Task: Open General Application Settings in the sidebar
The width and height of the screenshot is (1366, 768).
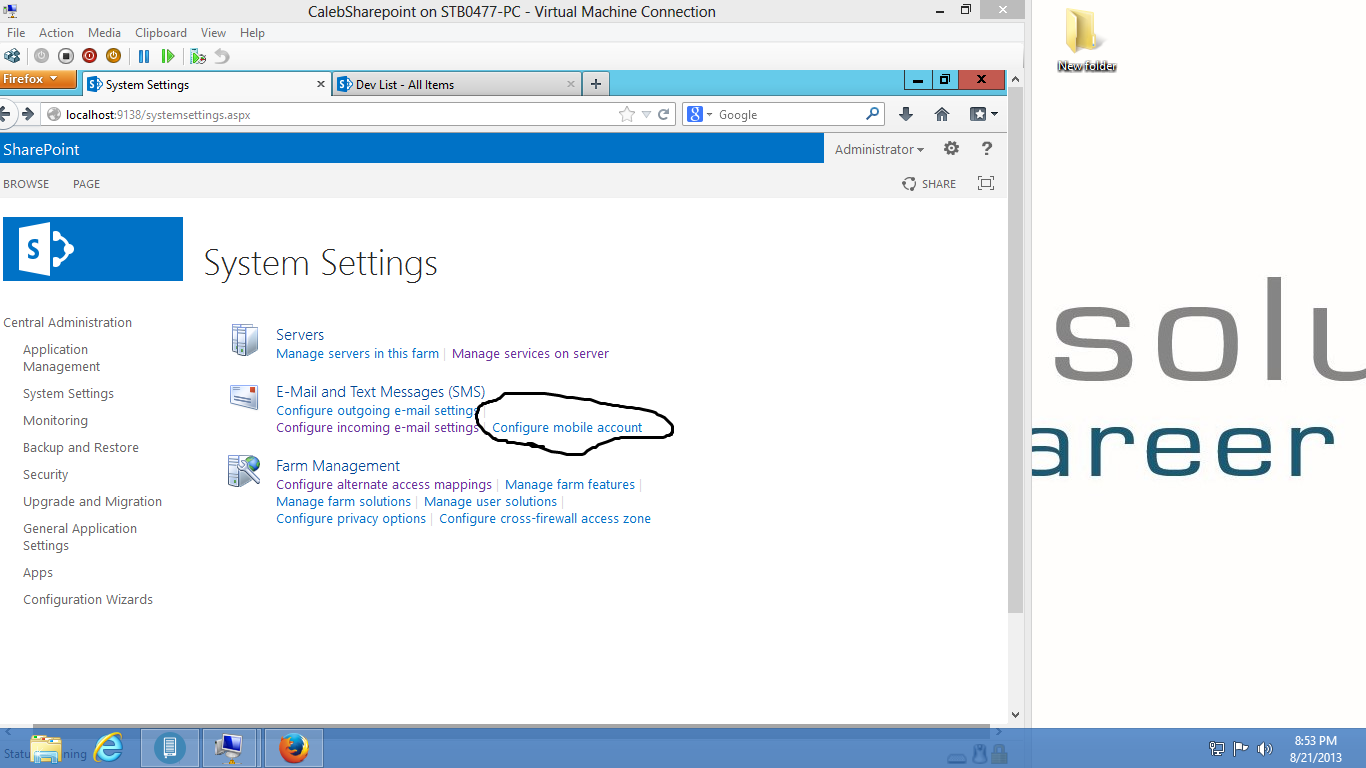Action: pos(80,537)
